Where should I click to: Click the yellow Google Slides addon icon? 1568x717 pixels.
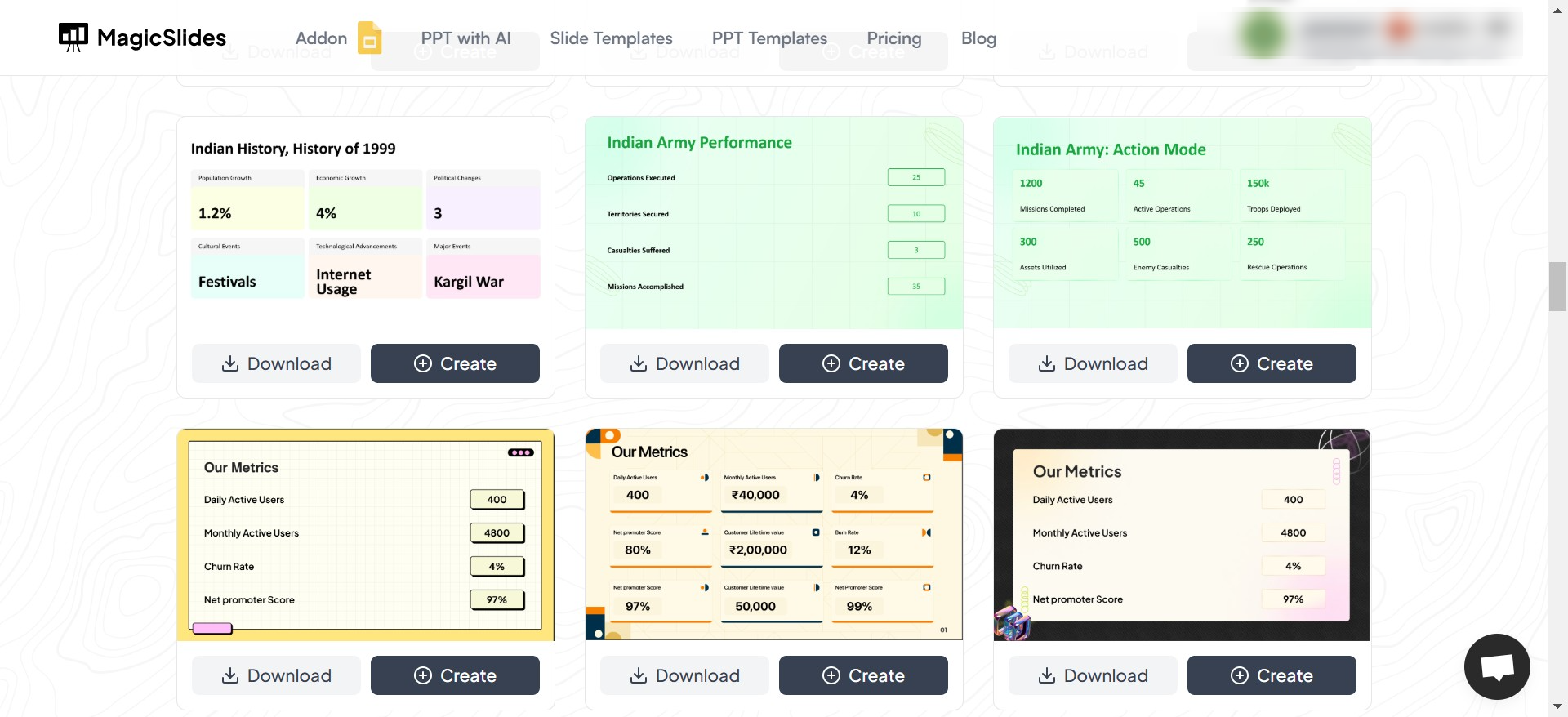pyautogui.click(x=369, y=38)
